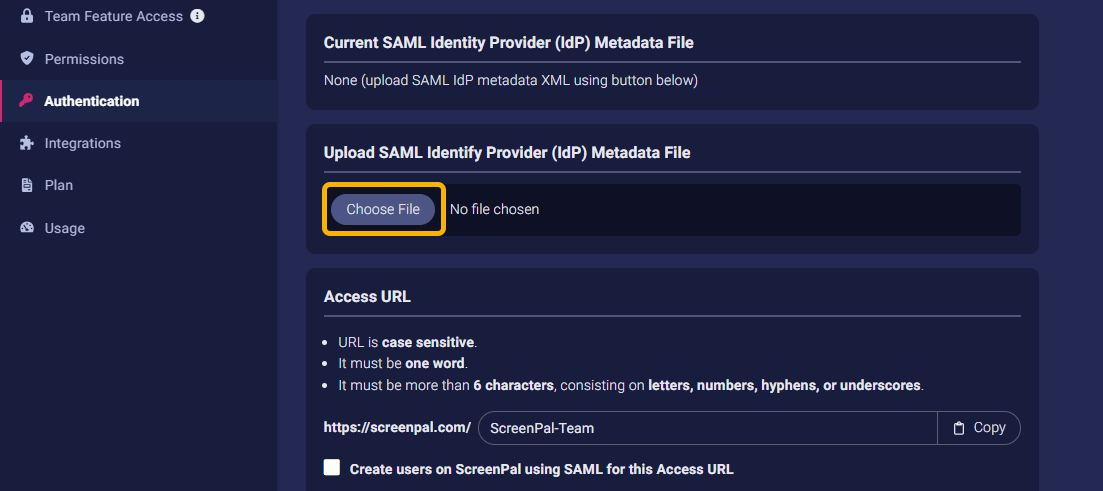Viewport: 1103px width, 491px height.
Task: Click the Create users on ScreenPal label text
Action: (542, 469)
